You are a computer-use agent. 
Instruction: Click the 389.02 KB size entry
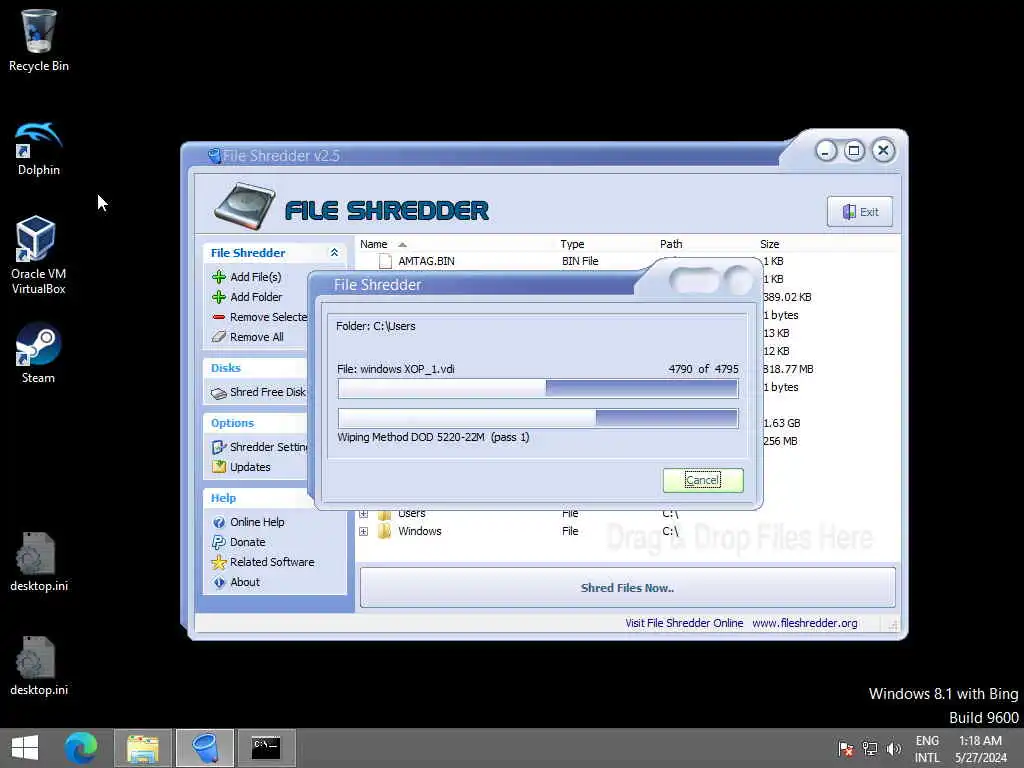[x=787, y=297]
